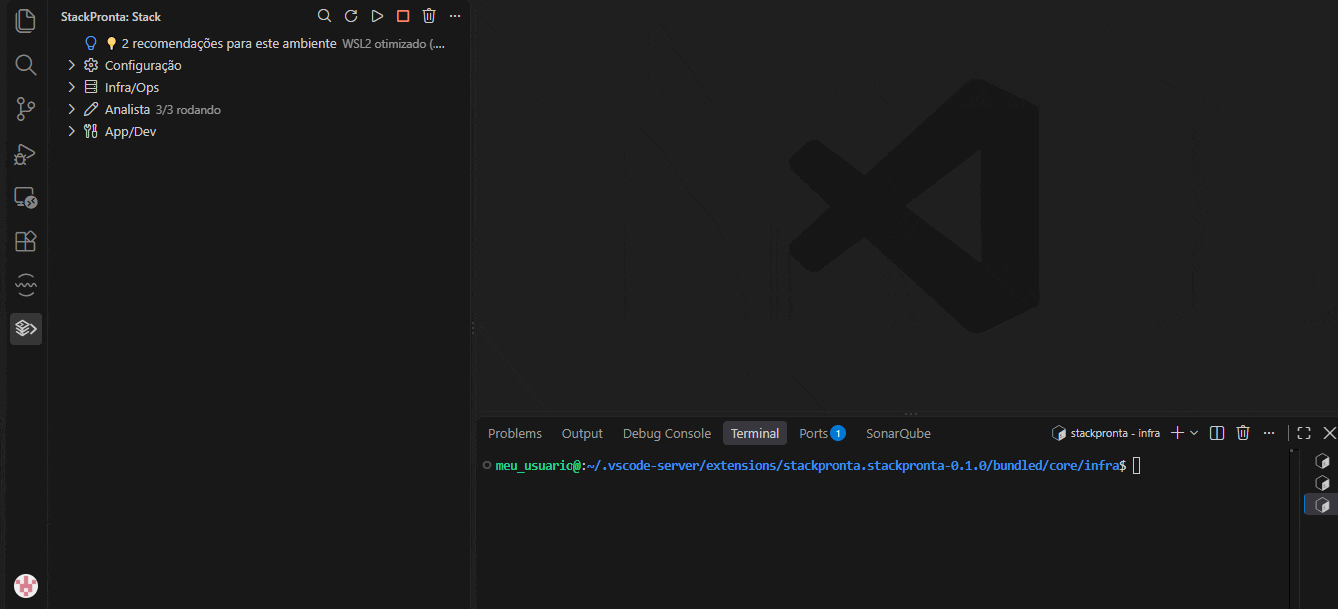Expand the Infra/Ops tree node
The width and height of the screenshot is (1338, 609).
(71, 87)
